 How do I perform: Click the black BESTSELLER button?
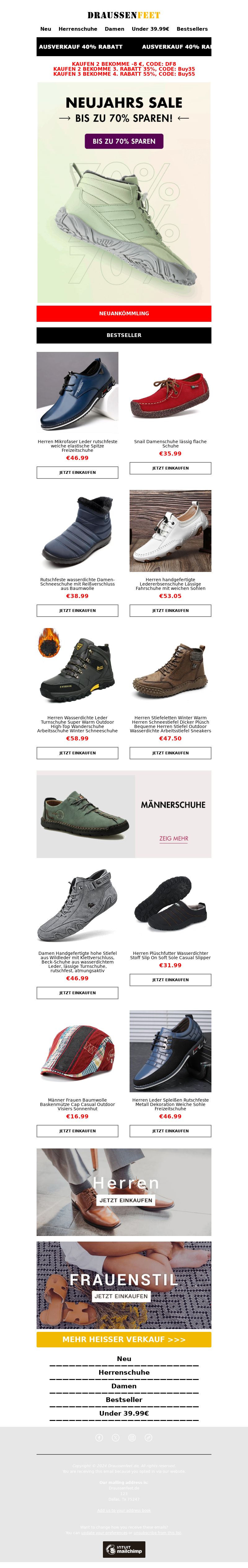pos(124,335)
